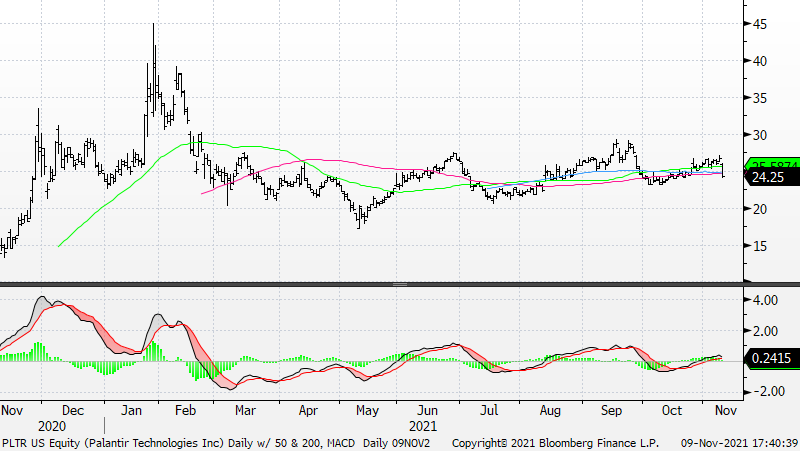This screenshot has height=451, width=800.
Task: Click the 0.2415 MACD value label
Action: (x=772, y=358)
